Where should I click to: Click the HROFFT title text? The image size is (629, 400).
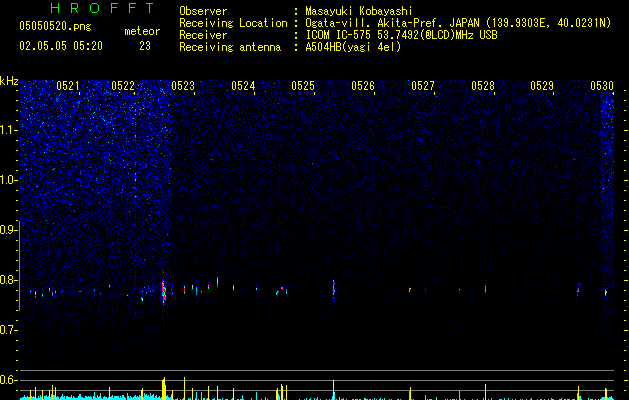102,8
